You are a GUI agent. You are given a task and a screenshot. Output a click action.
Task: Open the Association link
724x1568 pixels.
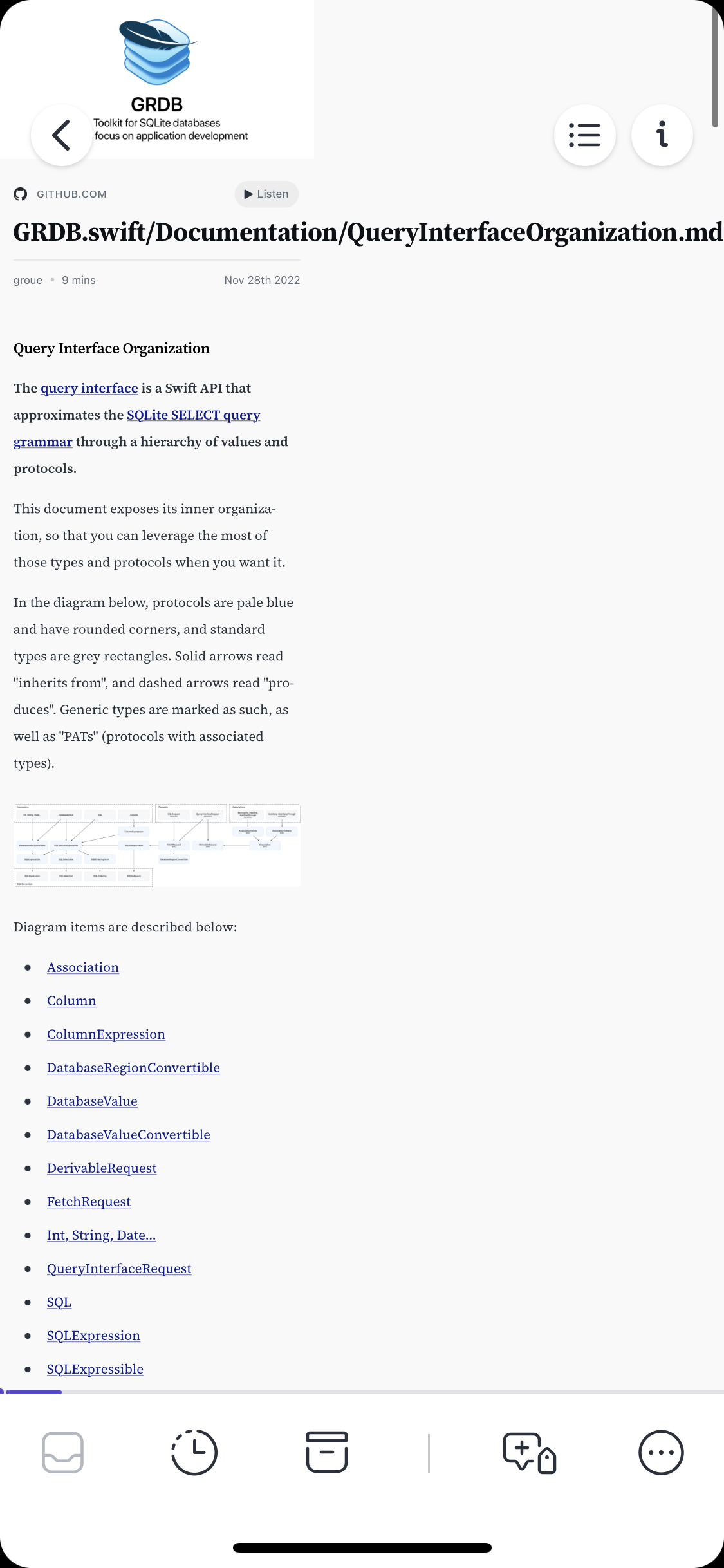(83, 967)
